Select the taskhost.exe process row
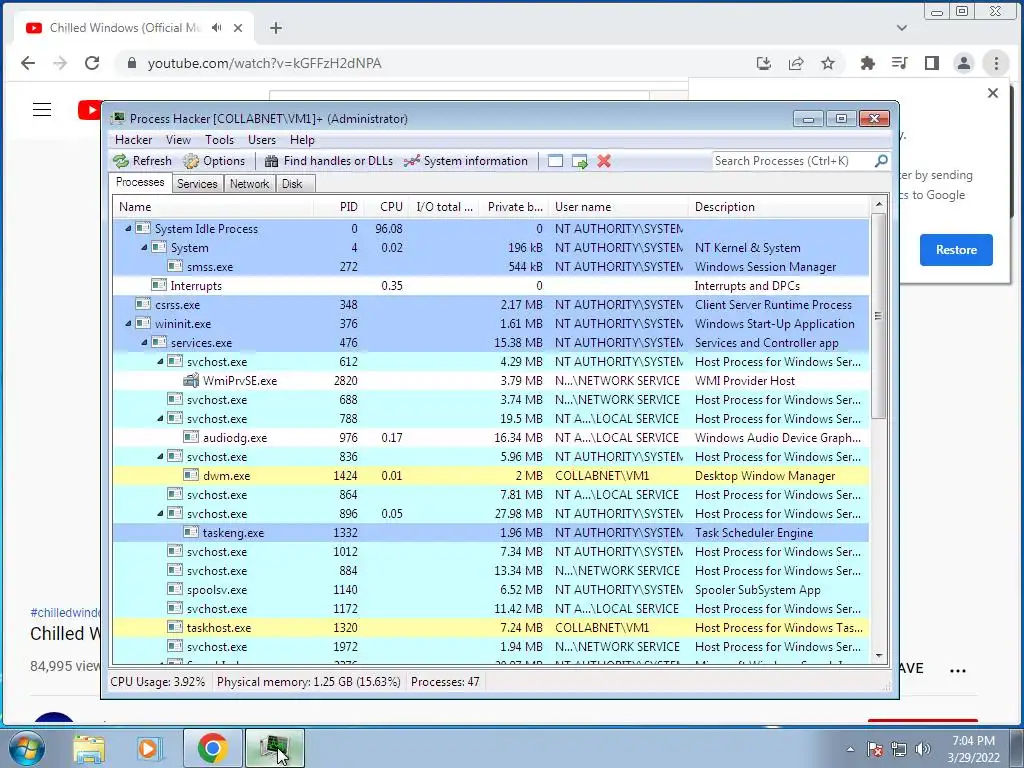The image size is (1024, 768). coord(490,628)
